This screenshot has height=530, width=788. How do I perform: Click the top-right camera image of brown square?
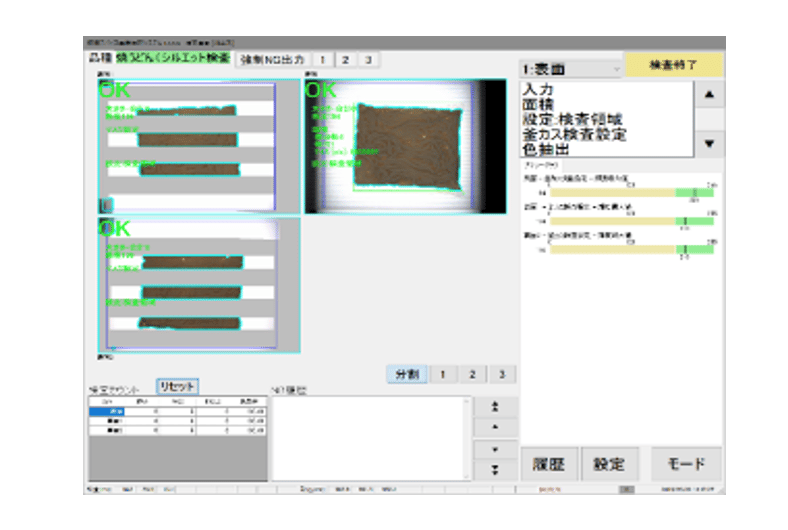(x=406, y=146)
